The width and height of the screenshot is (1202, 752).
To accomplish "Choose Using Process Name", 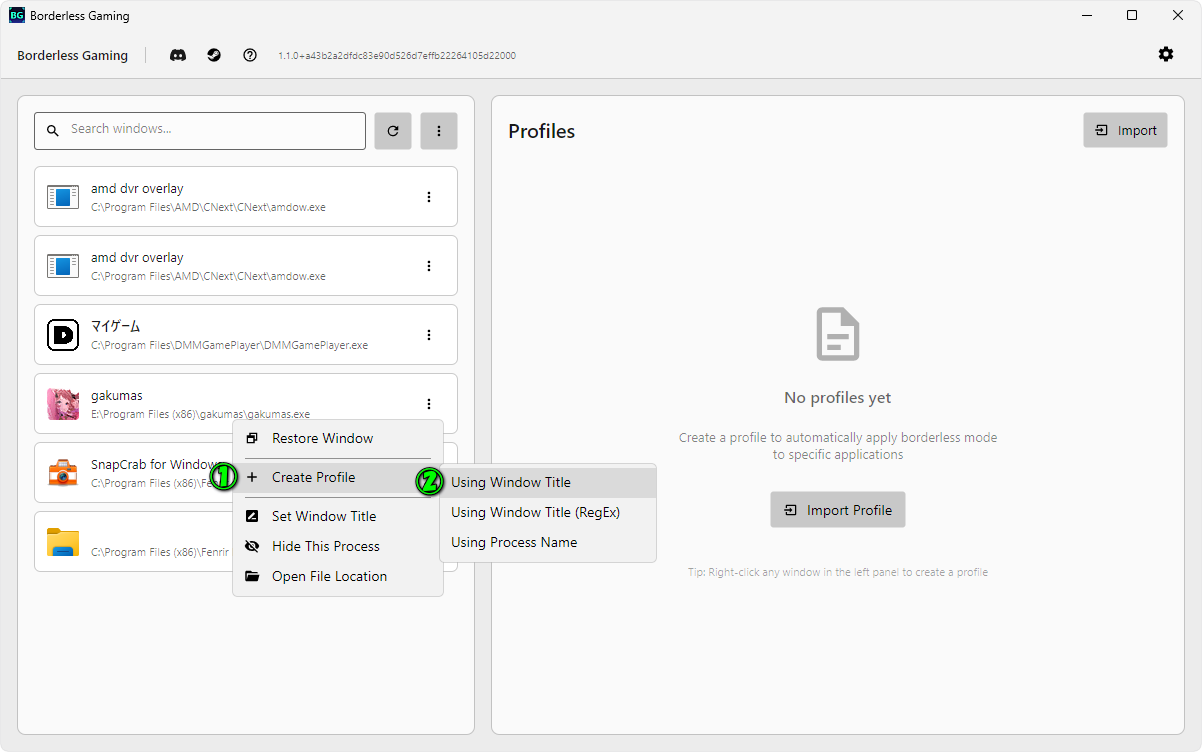I will (x=513, y=542).
